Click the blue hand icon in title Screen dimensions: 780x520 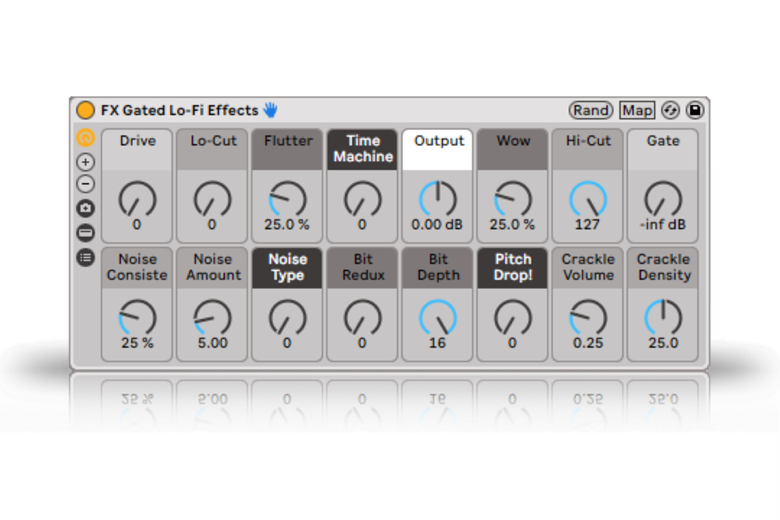tap(271, 109)
